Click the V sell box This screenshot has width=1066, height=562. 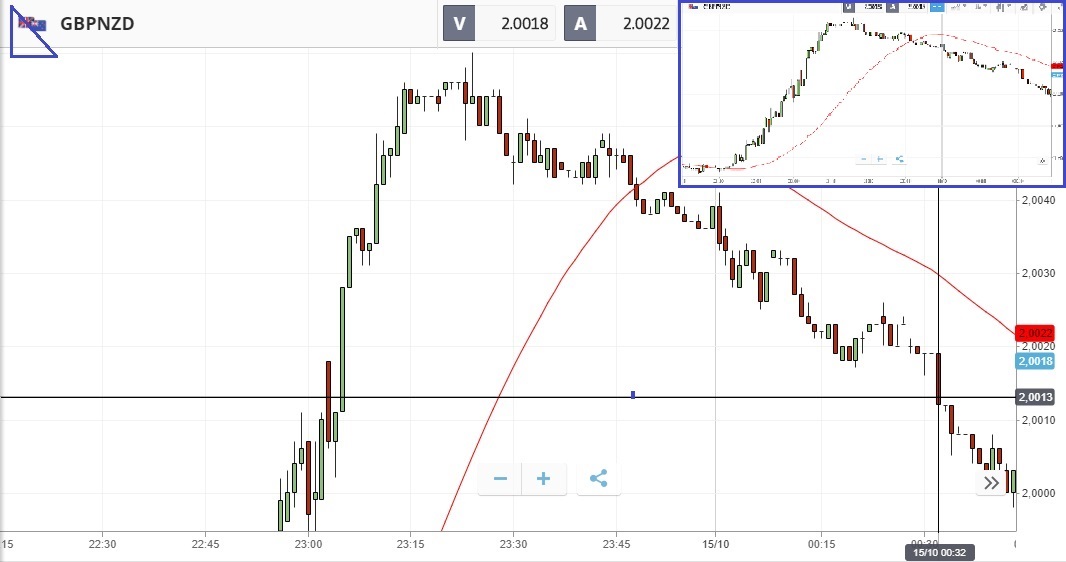point(459,24)
